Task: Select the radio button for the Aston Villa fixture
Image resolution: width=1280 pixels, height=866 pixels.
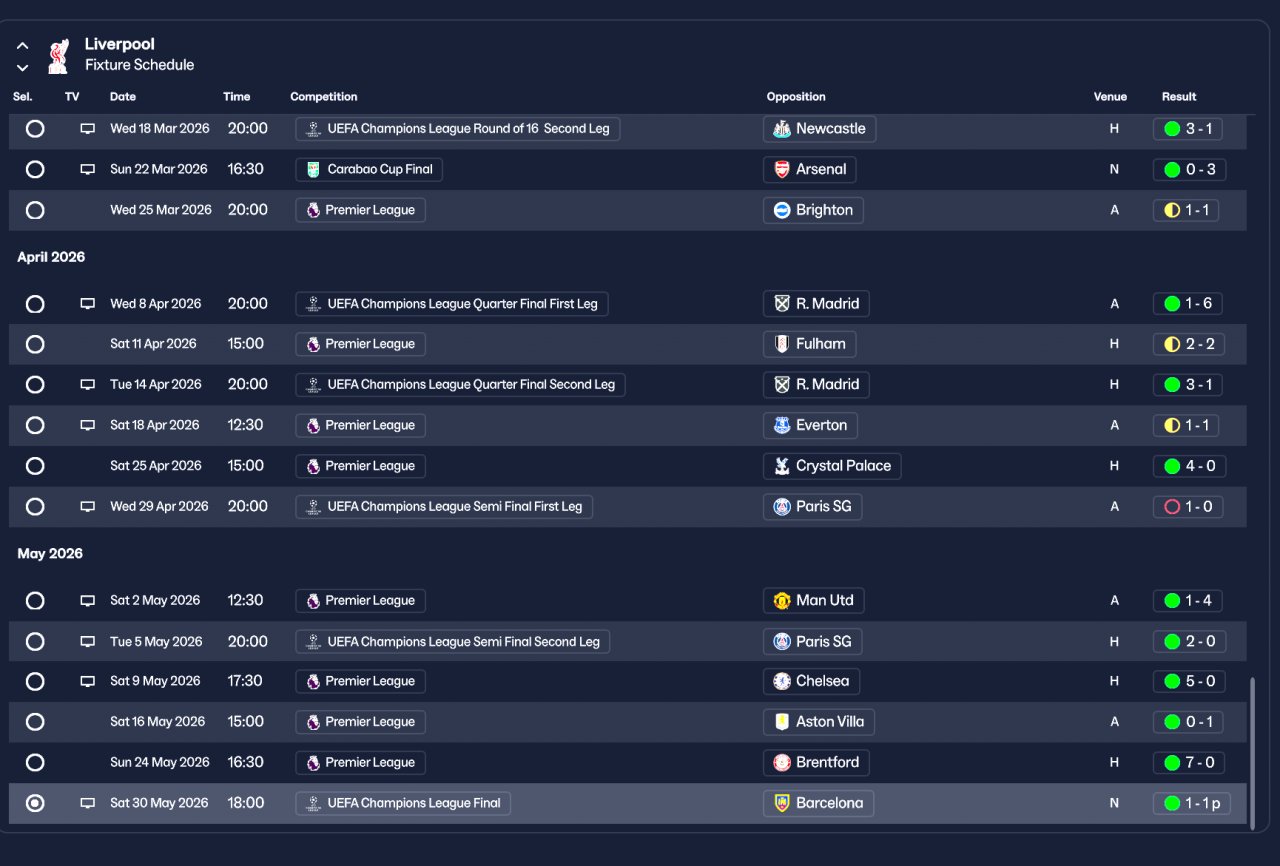Action: tap(35, 722)
